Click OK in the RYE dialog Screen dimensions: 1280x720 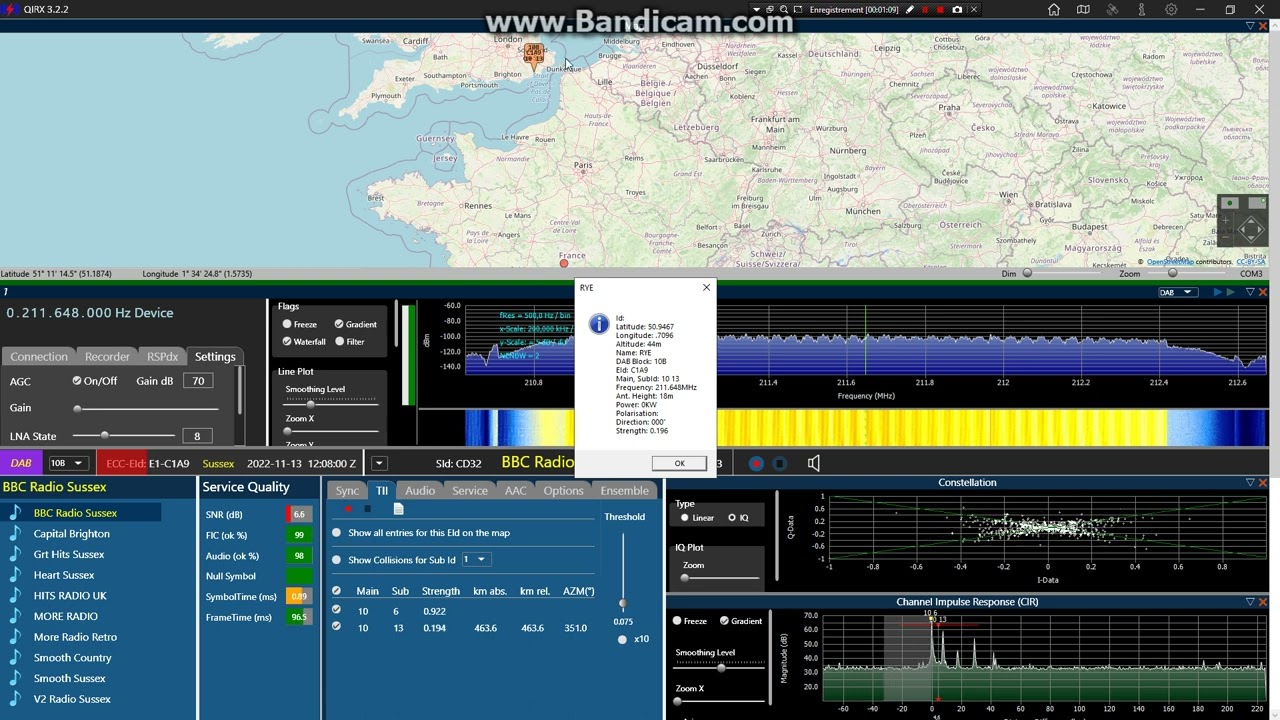pos(679,463)
